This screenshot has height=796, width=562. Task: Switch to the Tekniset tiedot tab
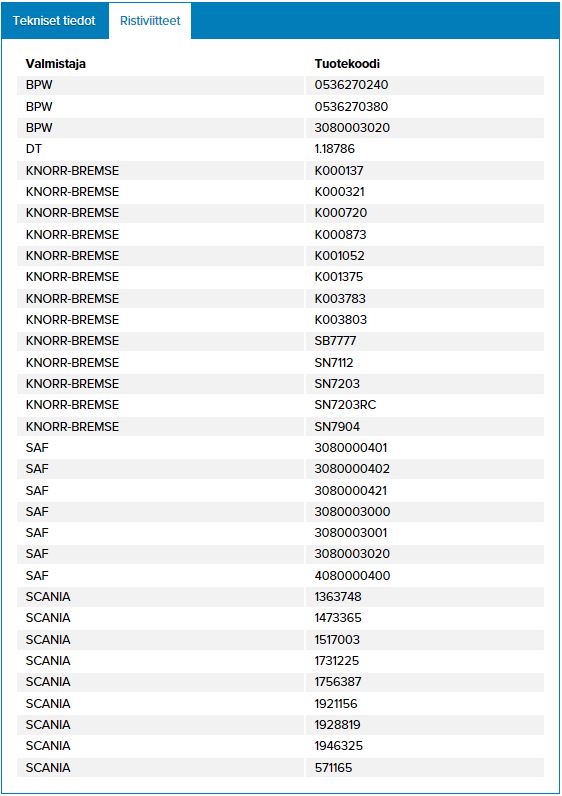click(x=54, y=21)
